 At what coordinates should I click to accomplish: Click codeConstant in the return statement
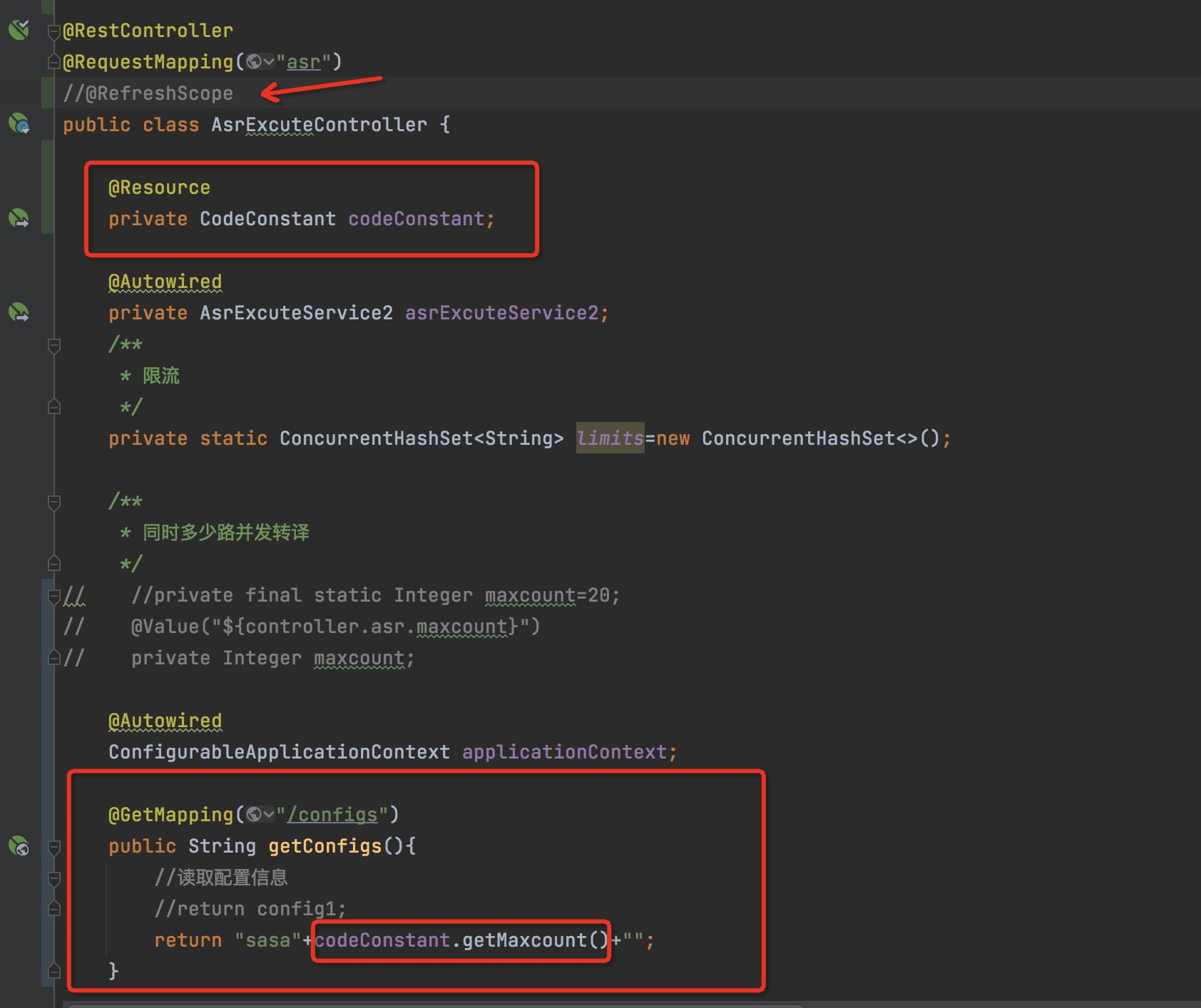coord(382,940)
